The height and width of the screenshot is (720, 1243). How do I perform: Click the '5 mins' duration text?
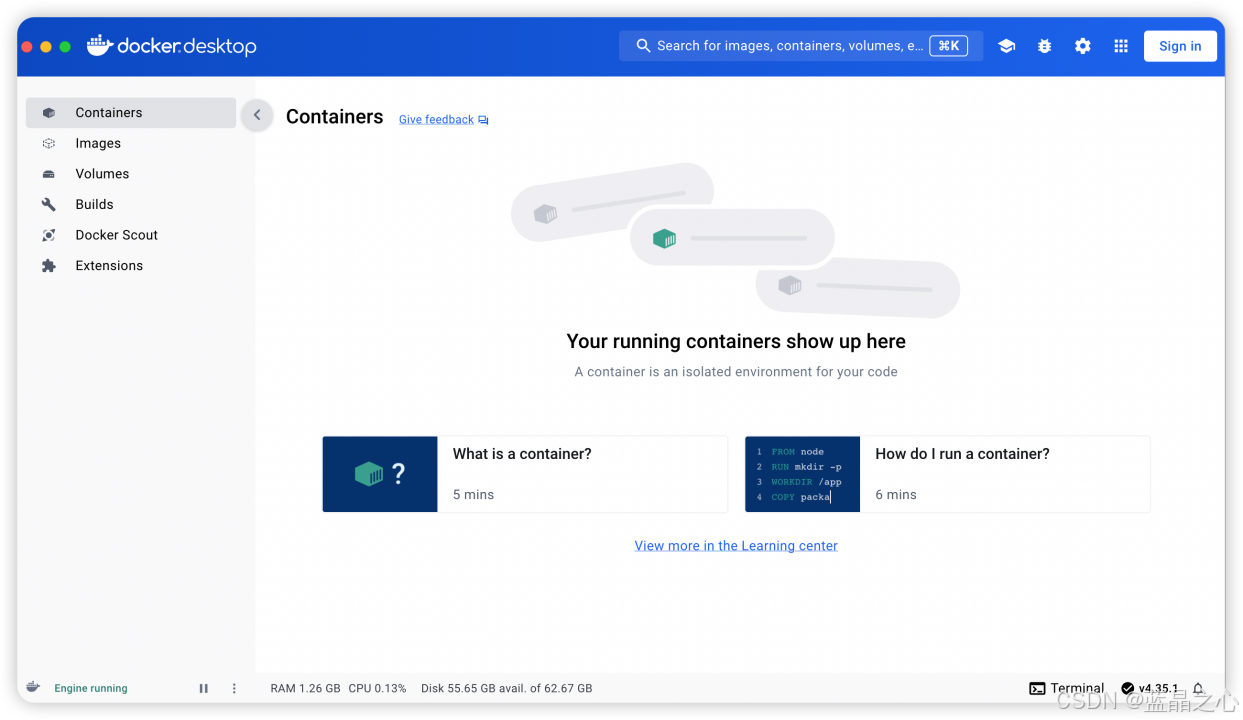(473, 495)
